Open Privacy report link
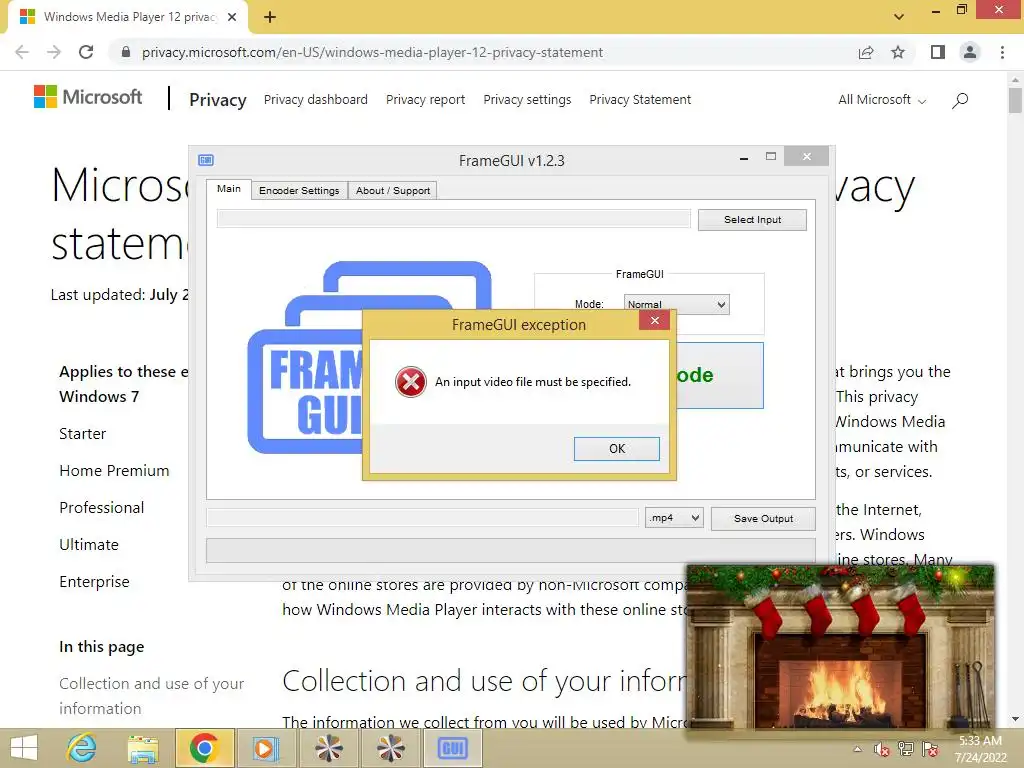1024x768 pixels. click(x=425, y=99)
